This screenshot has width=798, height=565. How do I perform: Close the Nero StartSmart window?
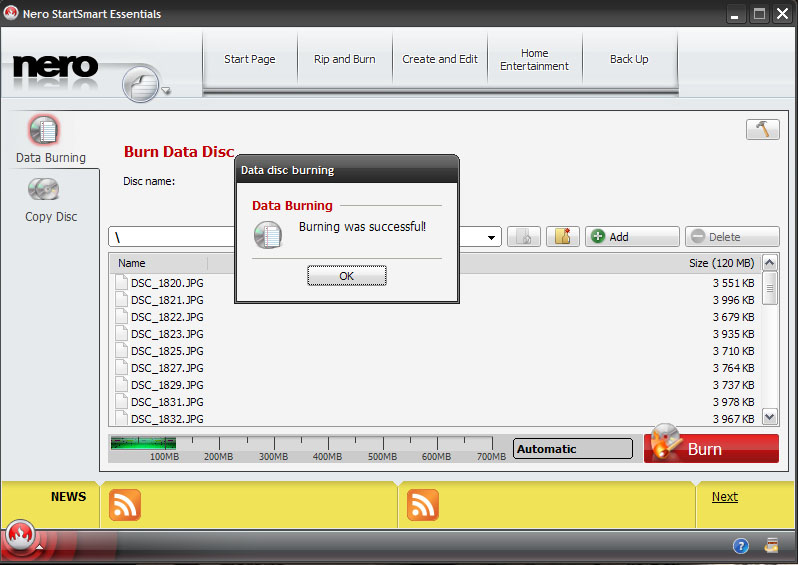point(782,14)
